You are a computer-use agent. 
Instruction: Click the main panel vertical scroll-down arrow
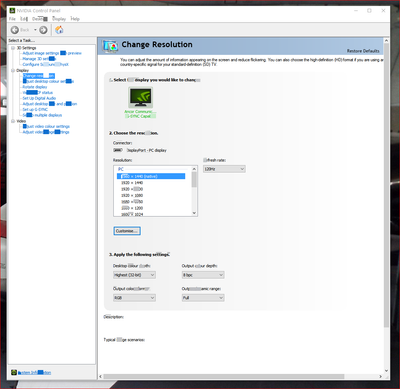[x=386, y=370]
